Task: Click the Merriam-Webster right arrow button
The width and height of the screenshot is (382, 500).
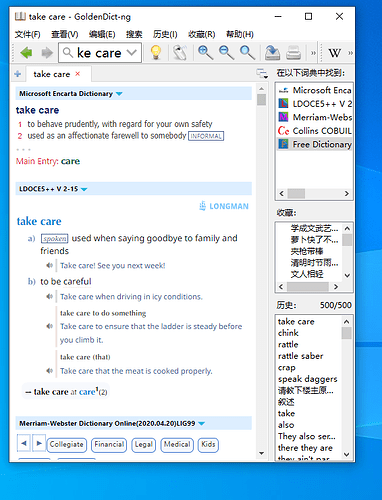Action: click(39, 443)
